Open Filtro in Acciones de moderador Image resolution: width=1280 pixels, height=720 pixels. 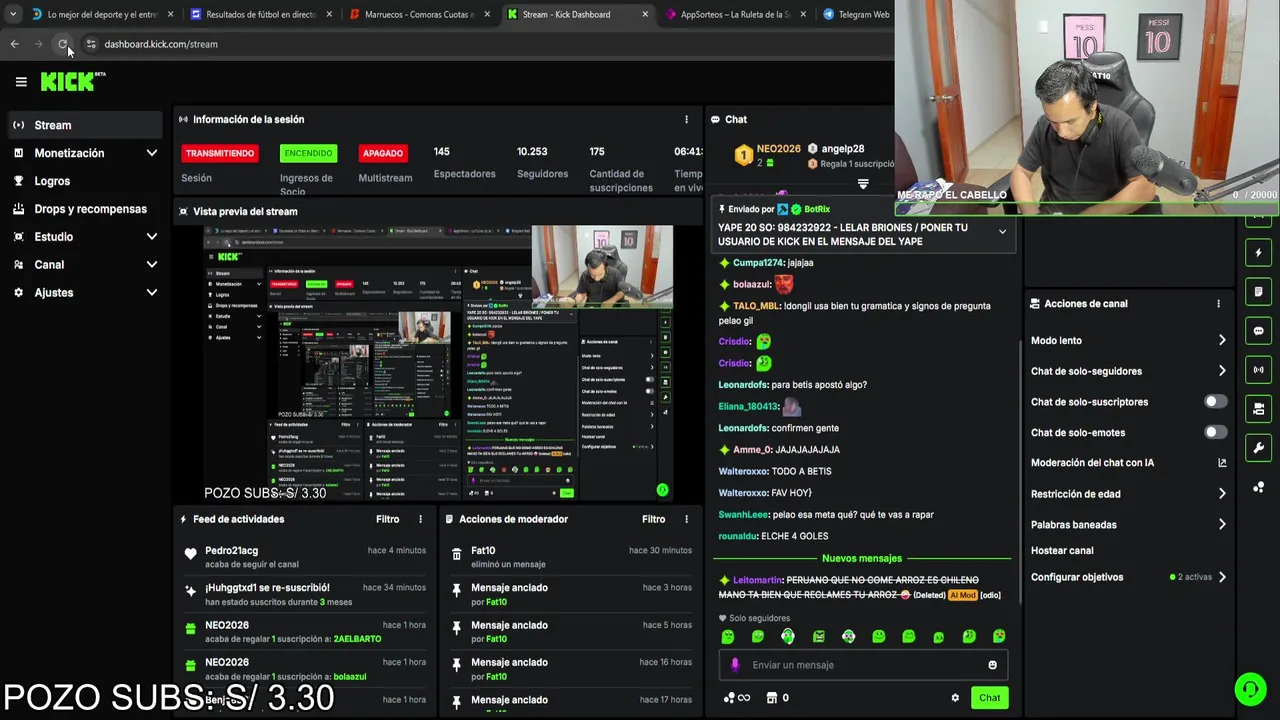654,519
